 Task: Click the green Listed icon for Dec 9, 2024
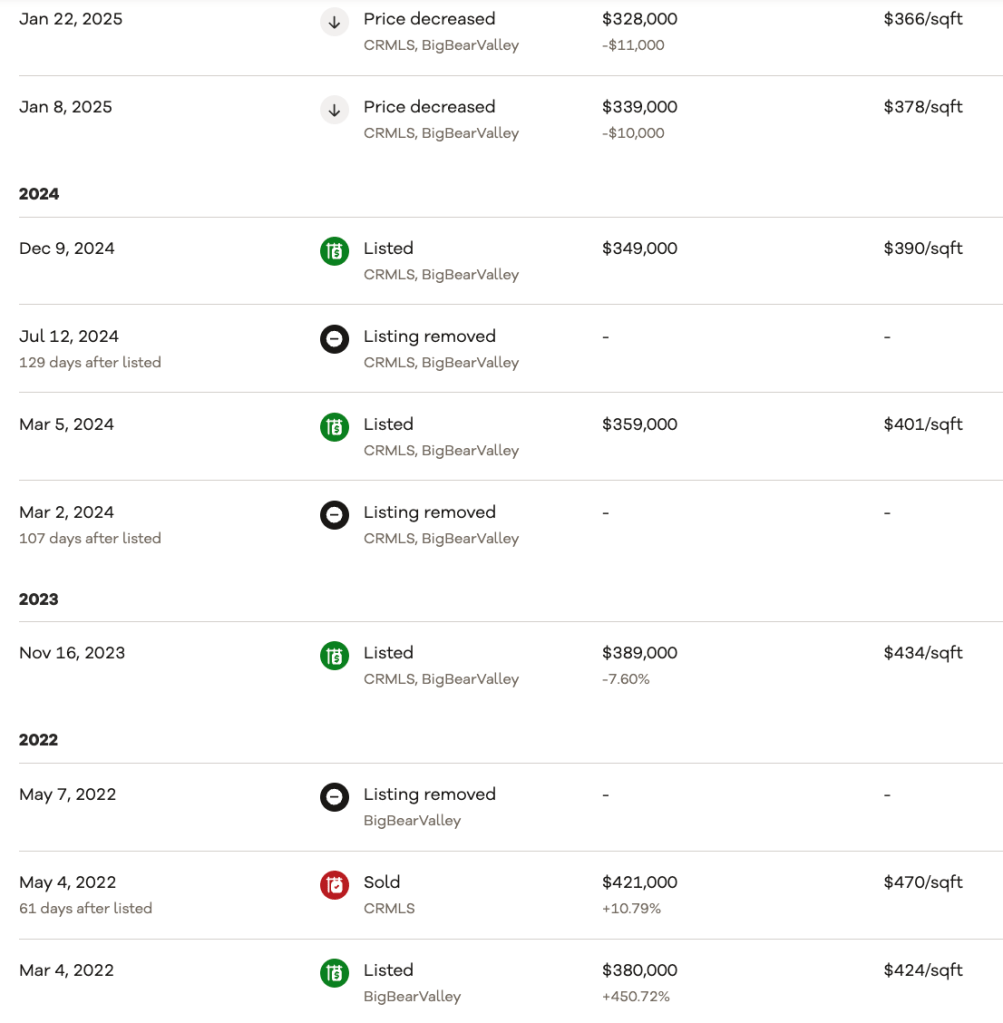[x=334, y=251]
